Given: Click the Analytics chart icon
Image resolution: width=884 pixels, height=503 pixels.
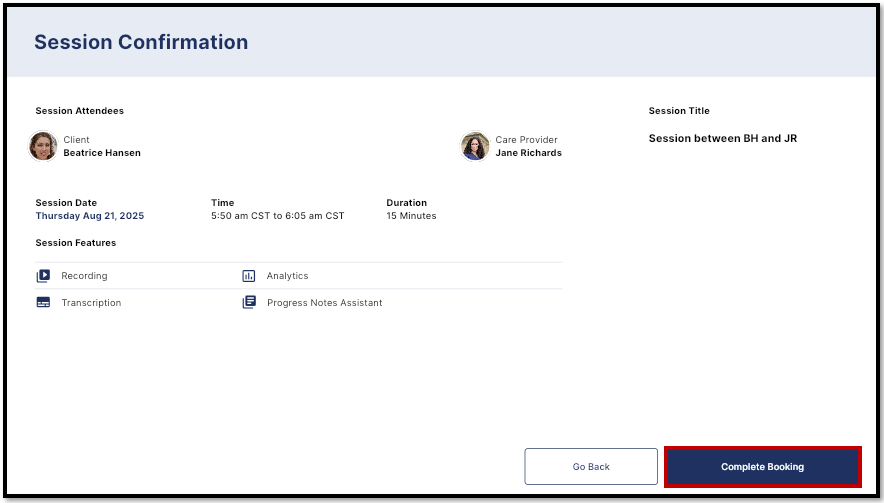Looking at the screenshot, I should pyautogui.click(x=249, y=276).
